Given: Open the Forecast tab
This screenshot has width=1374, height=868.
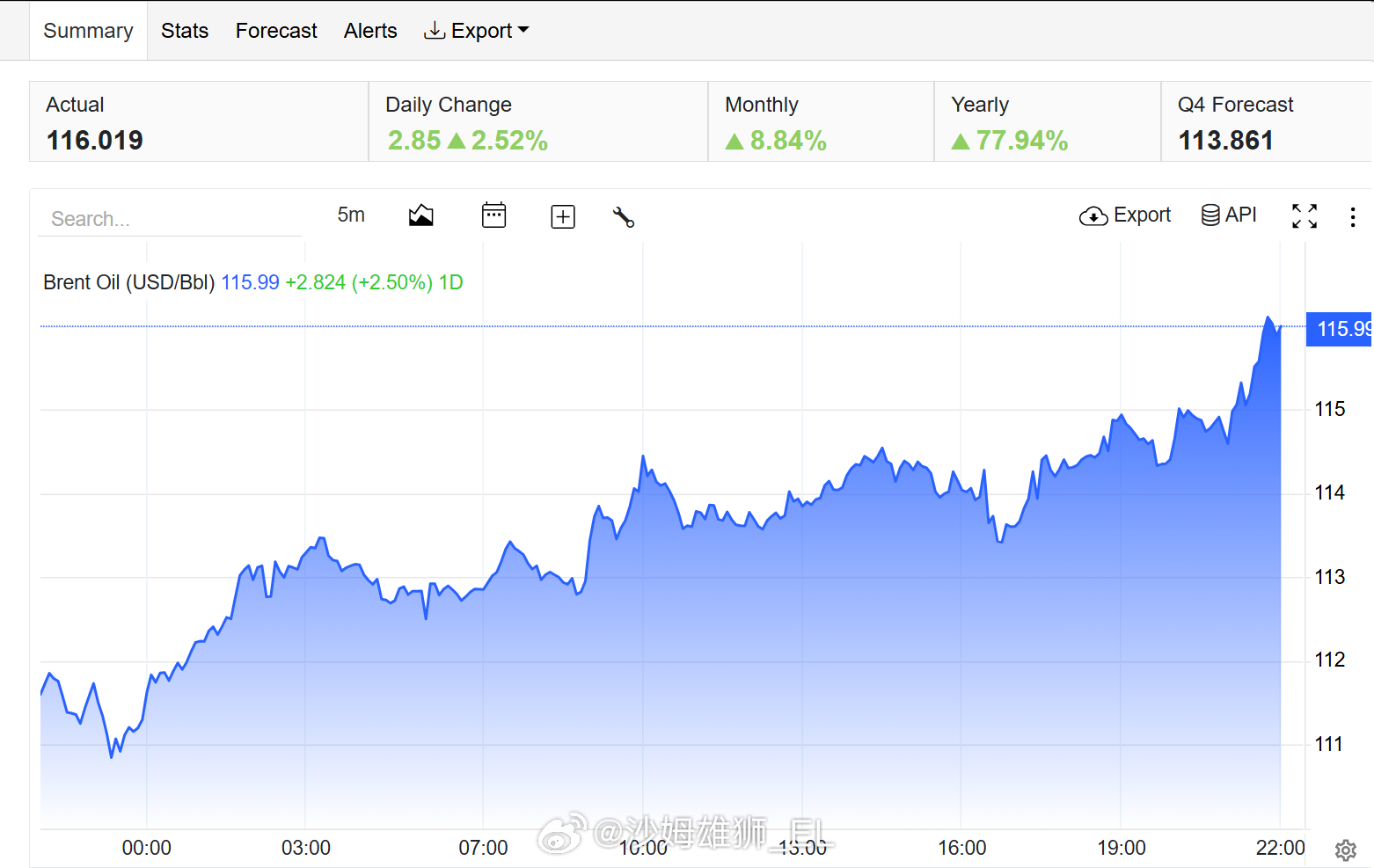Looking at the screenshot, I should pyautogui.click(x=276, y=31).
